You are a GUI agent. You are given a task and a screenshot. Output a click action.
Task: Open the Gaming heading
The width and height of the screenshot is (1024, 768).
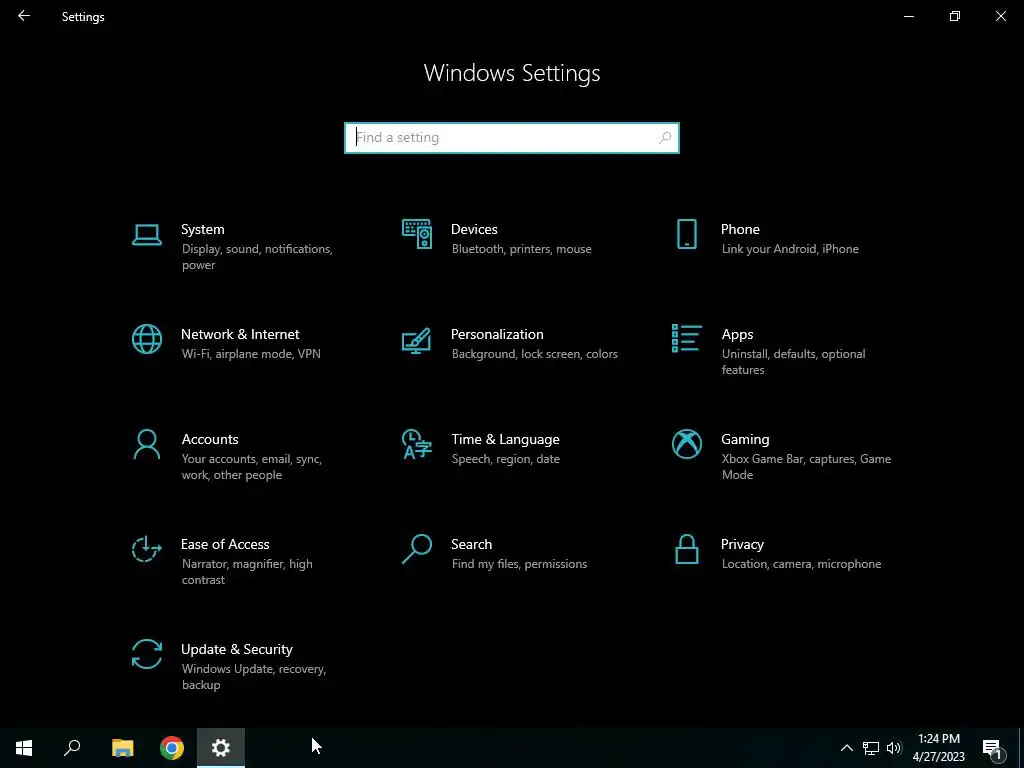pos(745,440)
